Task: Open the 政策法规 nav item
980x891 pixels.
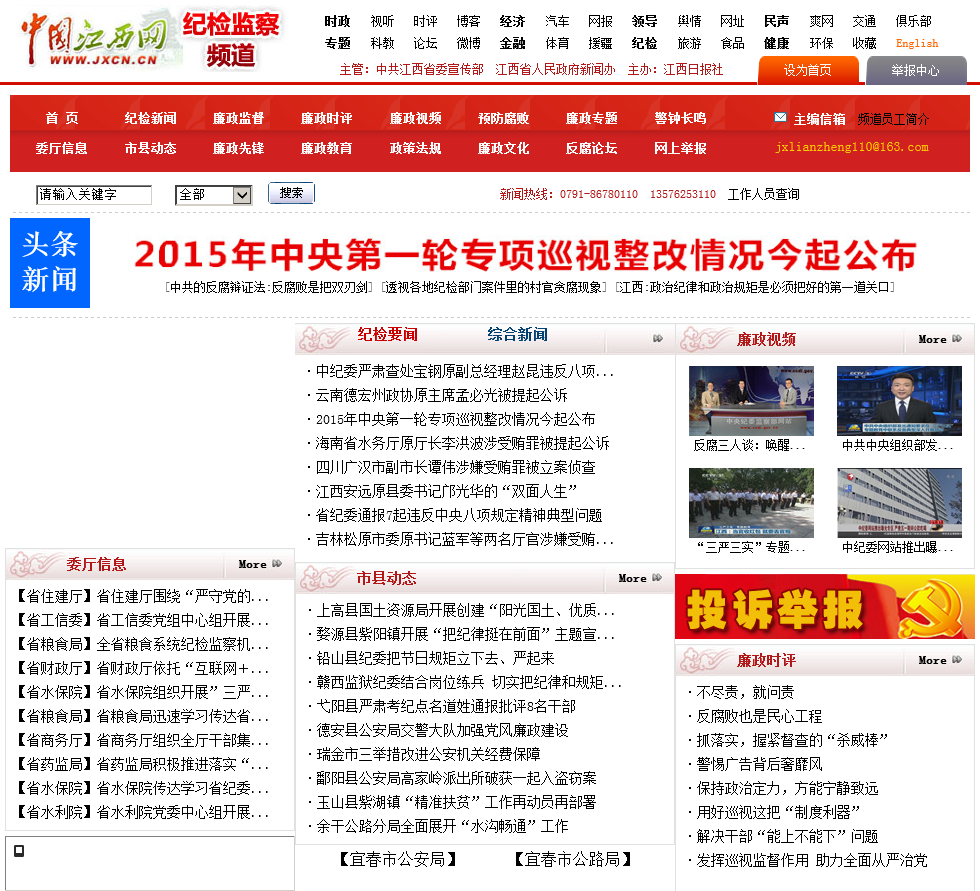Action: tap(415, 148)
